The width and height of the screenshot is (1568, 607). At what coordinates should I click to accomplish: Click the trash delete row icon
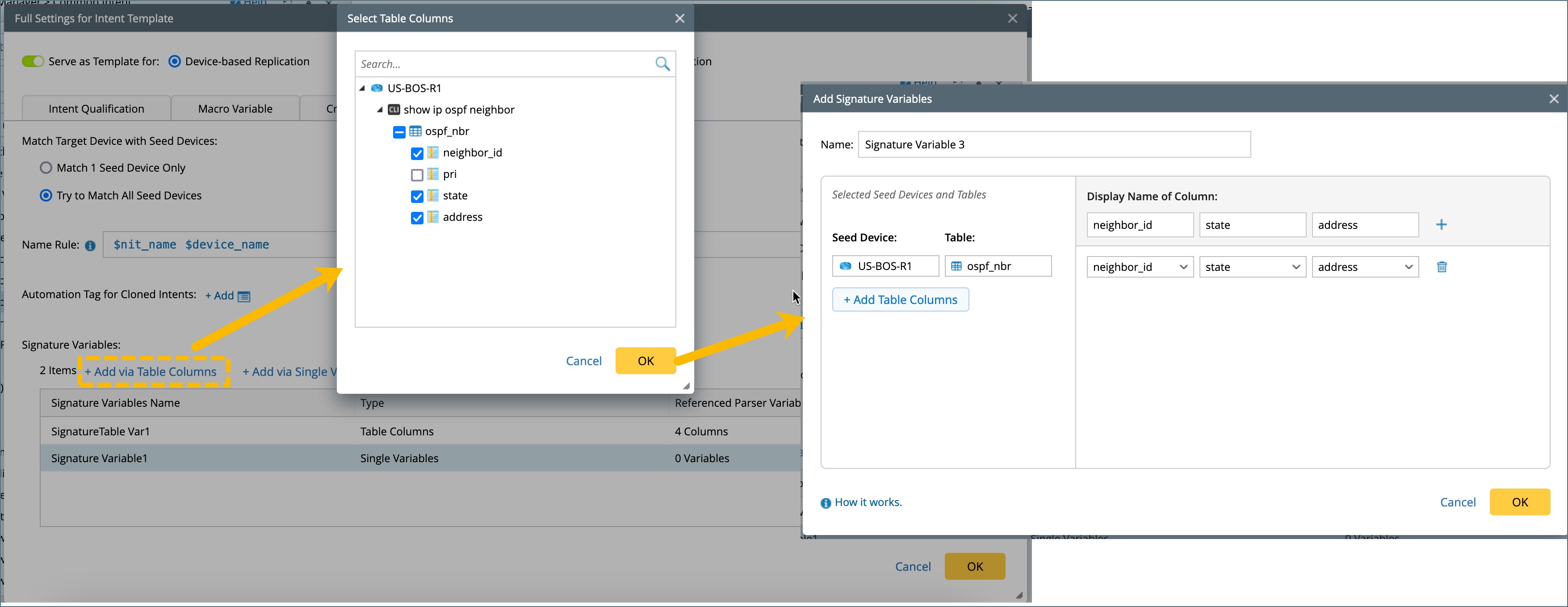[1442, 267]
